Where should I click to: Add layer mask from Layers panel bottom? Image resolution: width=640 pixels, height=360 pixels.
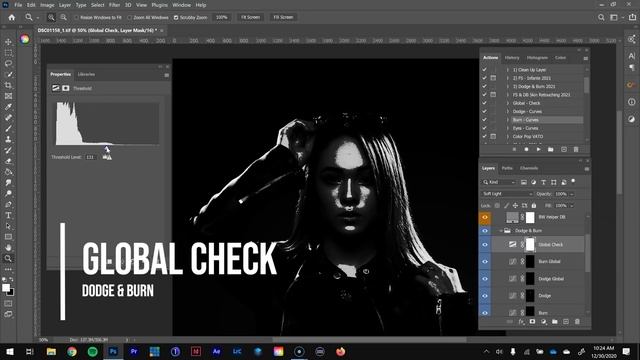[532, 322]
